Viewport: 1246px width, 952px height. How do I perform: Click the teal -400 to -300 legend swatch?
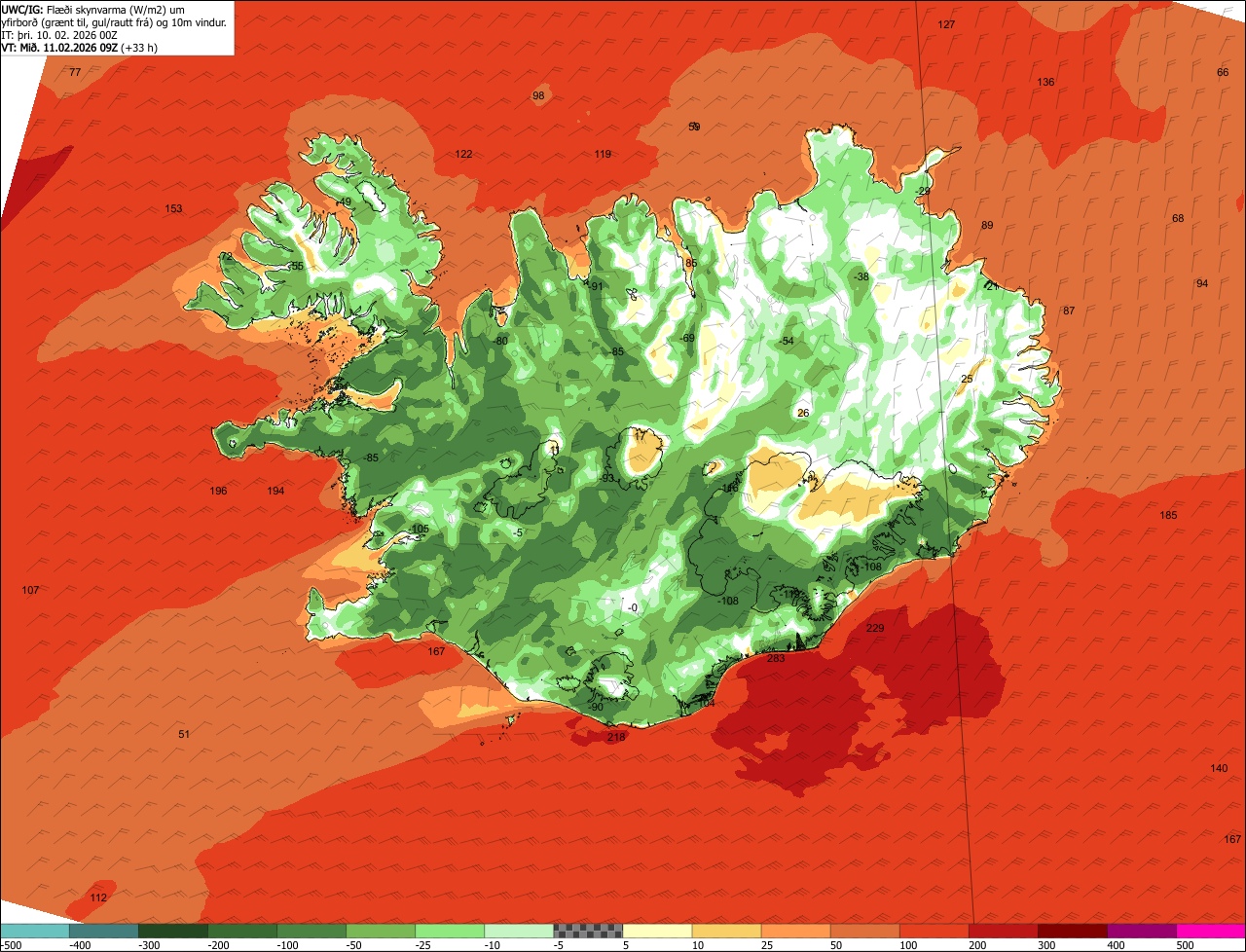(103, 931)
